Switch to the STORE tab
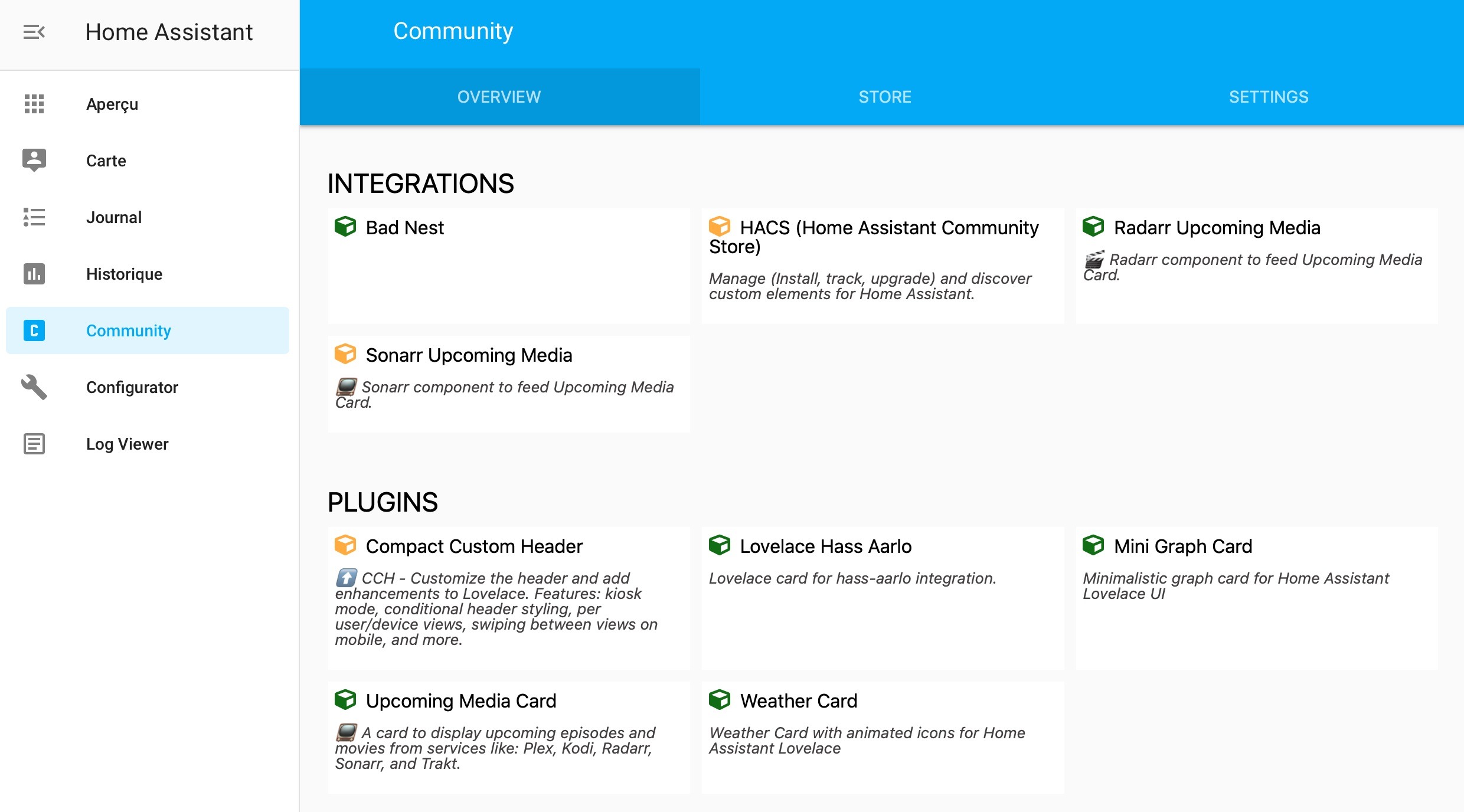The image size is (1464, 812). pyautogui.click(x=884, y=97)
